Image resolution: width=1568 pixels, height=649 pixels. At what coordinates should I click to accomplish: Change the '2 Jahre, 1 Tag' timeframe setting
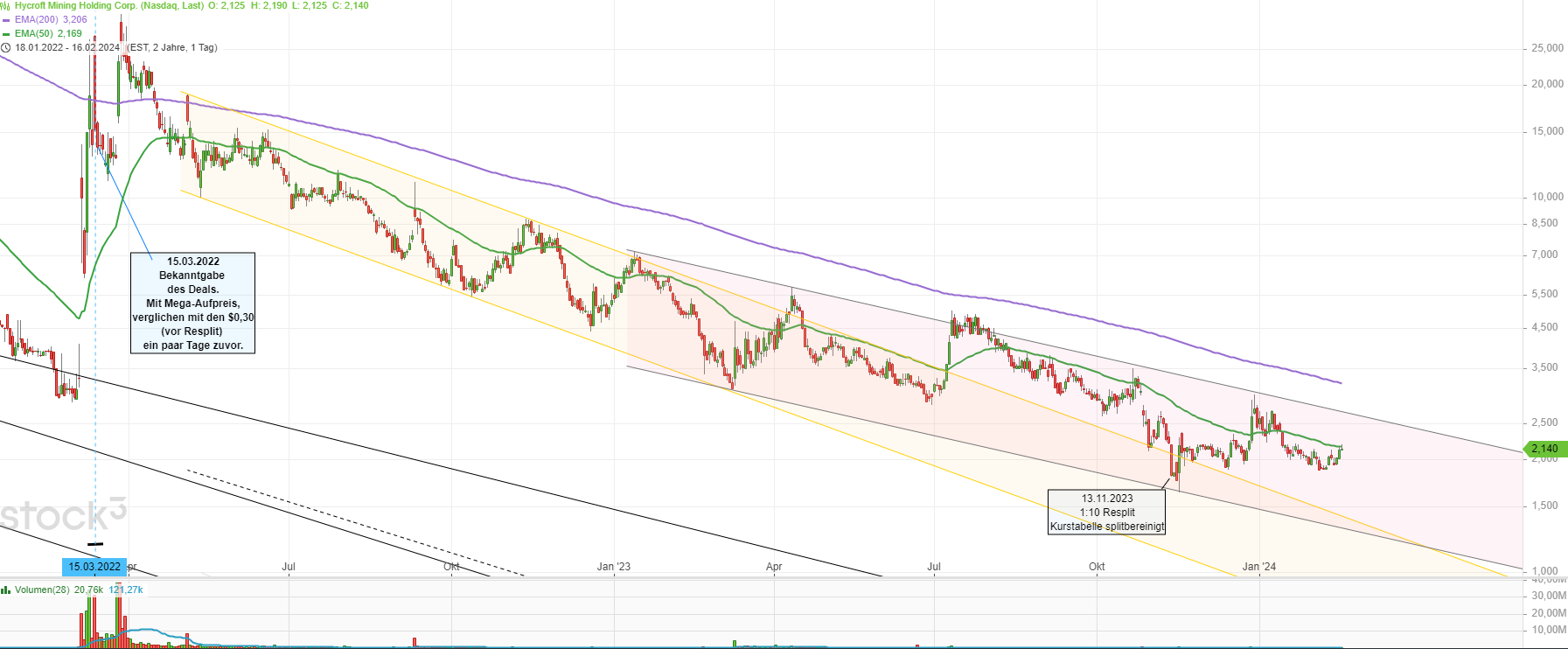184,48
